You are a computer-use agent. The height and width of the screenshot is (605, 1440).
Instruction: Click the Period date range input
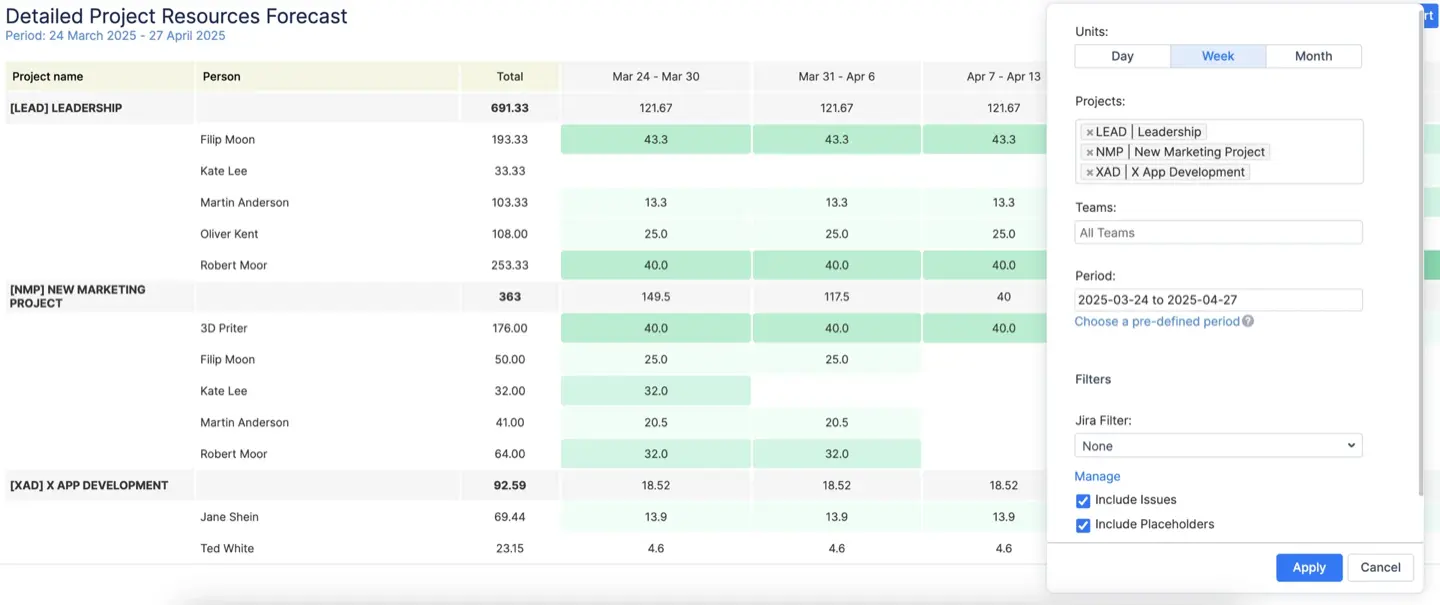click(x=1217, y=299)
